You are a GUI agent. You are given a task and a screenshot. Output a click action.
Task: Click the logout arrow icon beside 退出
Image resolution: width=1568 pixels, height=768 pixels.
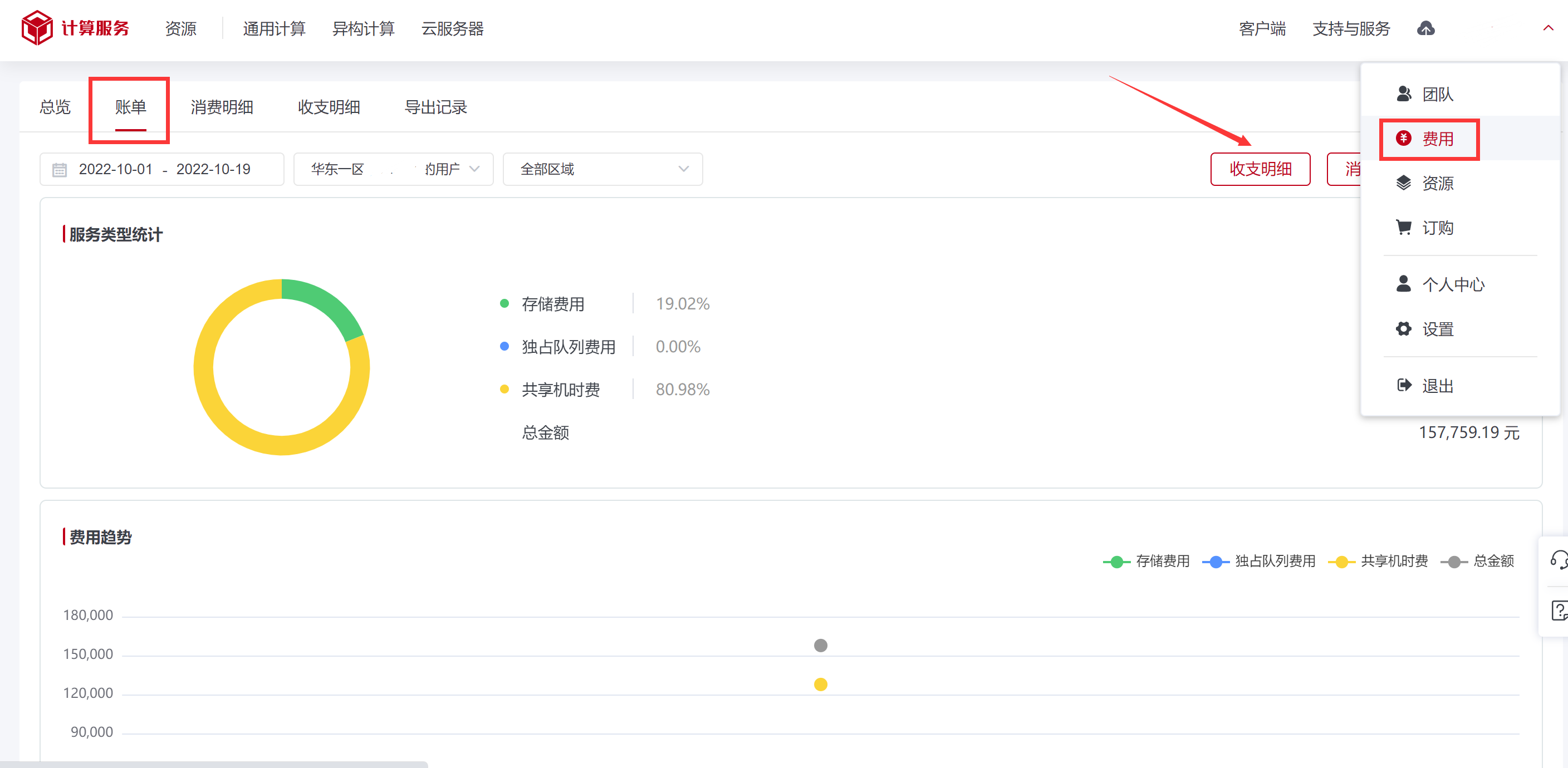coord(1404,385)
